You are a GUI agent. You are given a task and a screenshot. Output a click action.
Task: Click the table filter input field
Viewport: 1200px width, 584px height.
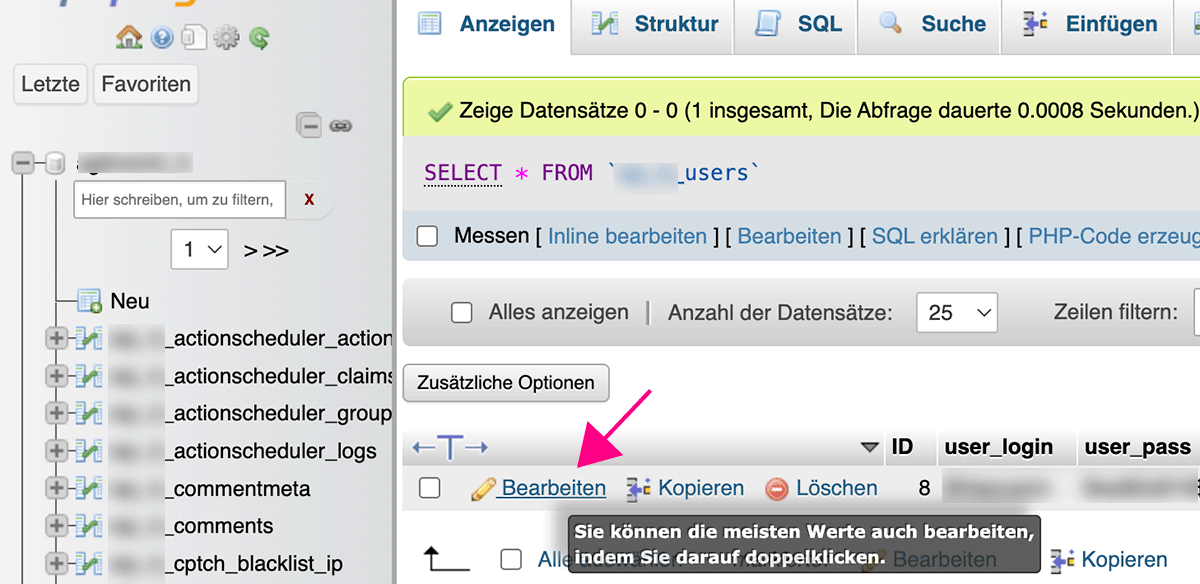pyautogui.click(x=179, y=200)
